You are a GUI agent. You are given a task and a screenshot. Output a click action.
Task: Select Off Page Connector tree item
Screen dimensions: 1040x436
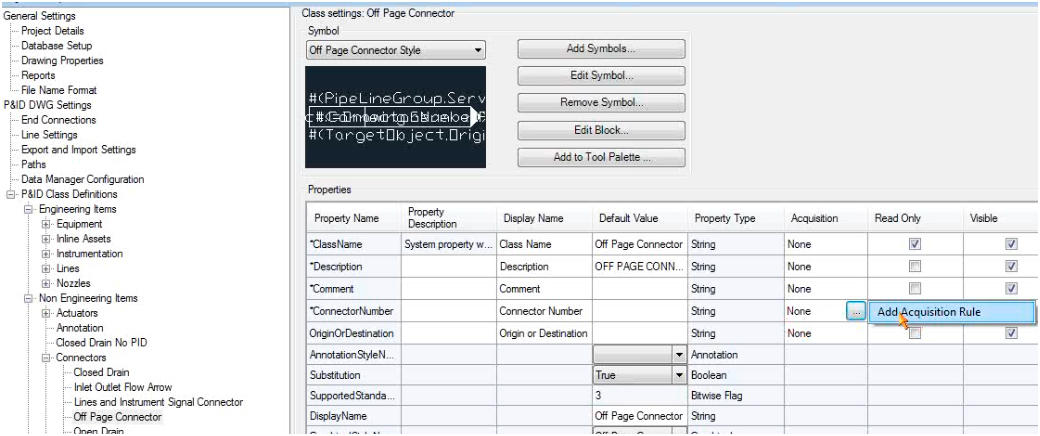point(117,417)
